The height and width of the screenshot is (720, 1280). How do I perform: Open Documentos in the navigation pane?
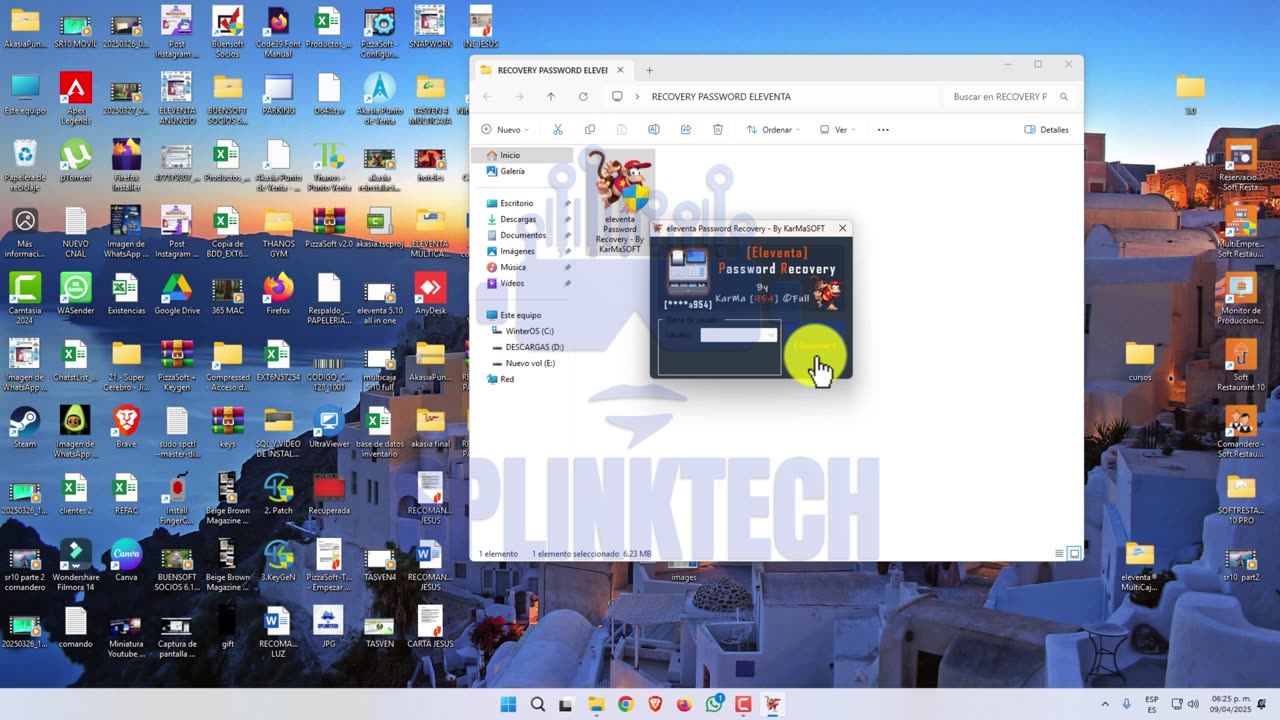(523, 235)
